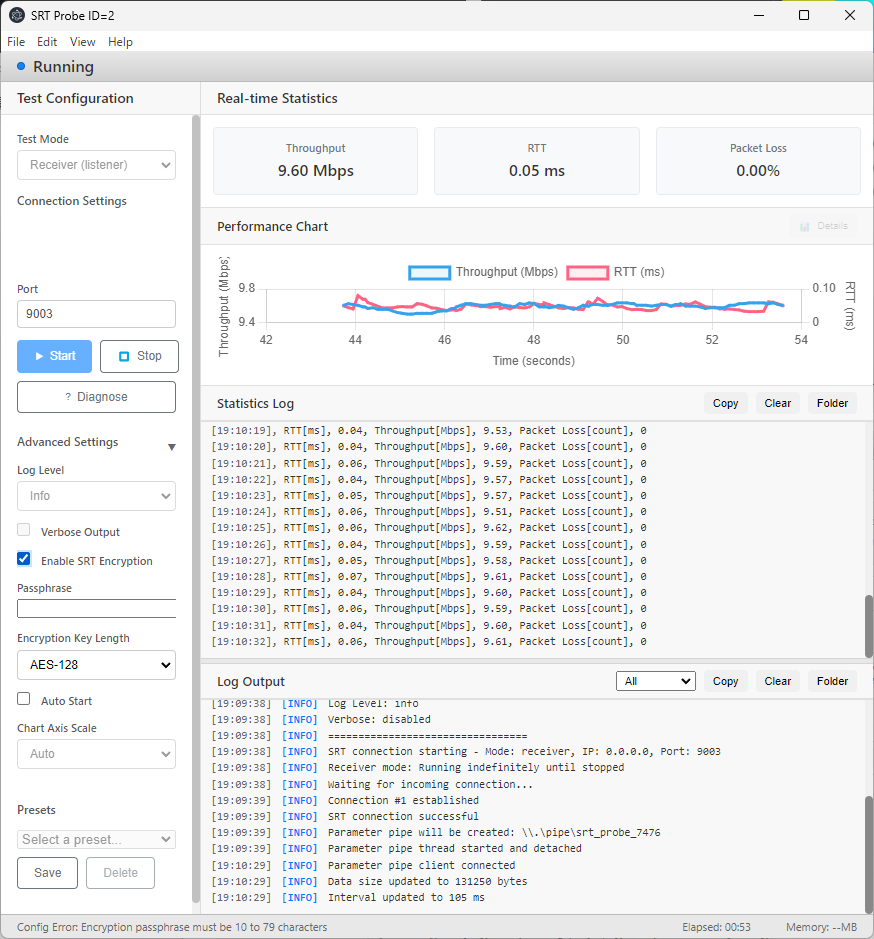Open the Test Mode dropdown
Image resolution: width=874 pixels, height=939 pixels.
click(x=96, y=165)
